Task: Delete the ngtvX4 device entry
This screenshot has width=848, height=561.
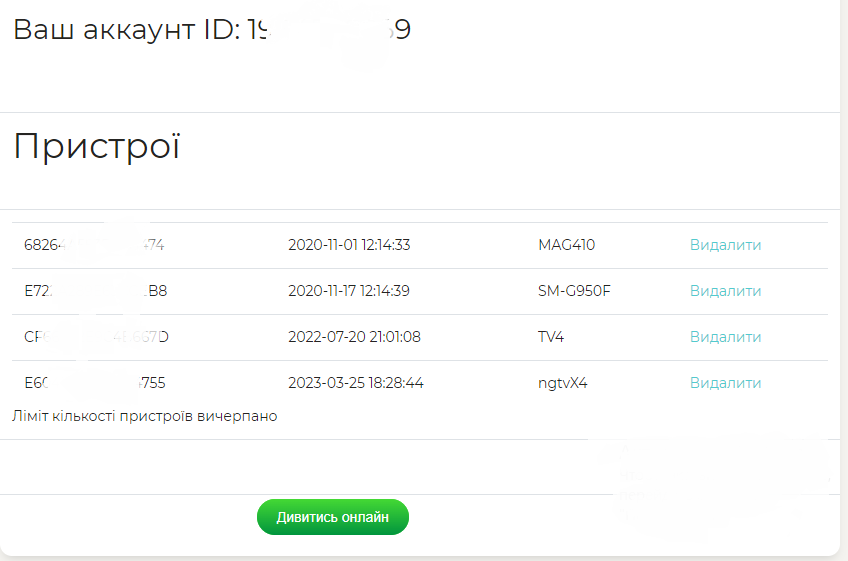Action: (x=725, y=383)
